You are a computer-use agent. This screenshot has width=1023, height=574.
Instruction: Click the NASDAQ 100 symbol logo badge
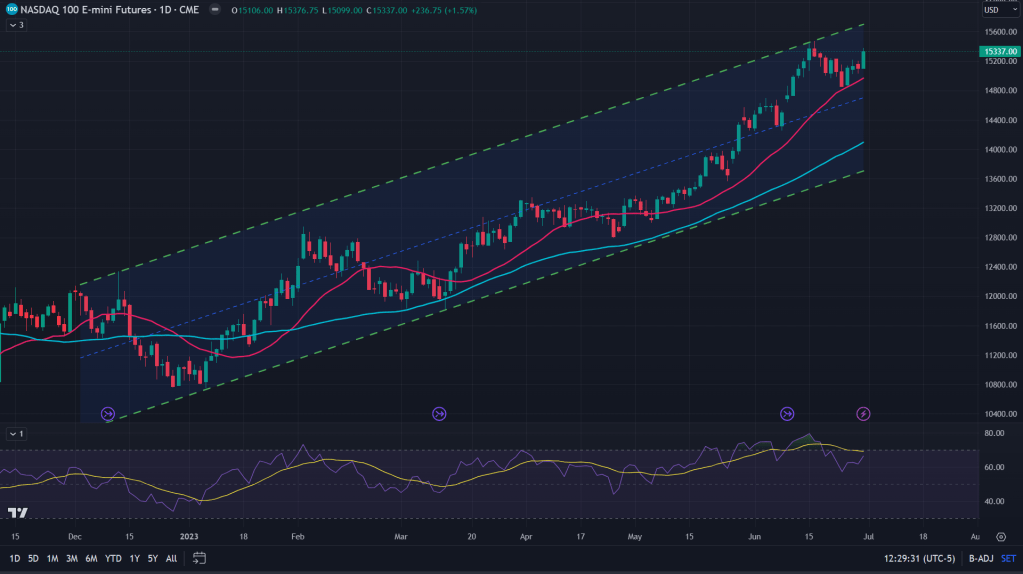(10, 10)
